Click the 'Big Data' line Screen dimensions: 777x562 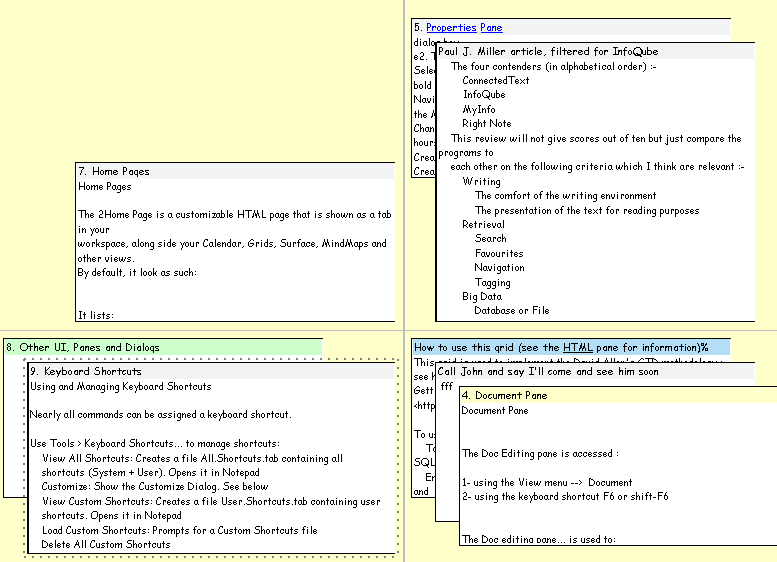point(482,296)
